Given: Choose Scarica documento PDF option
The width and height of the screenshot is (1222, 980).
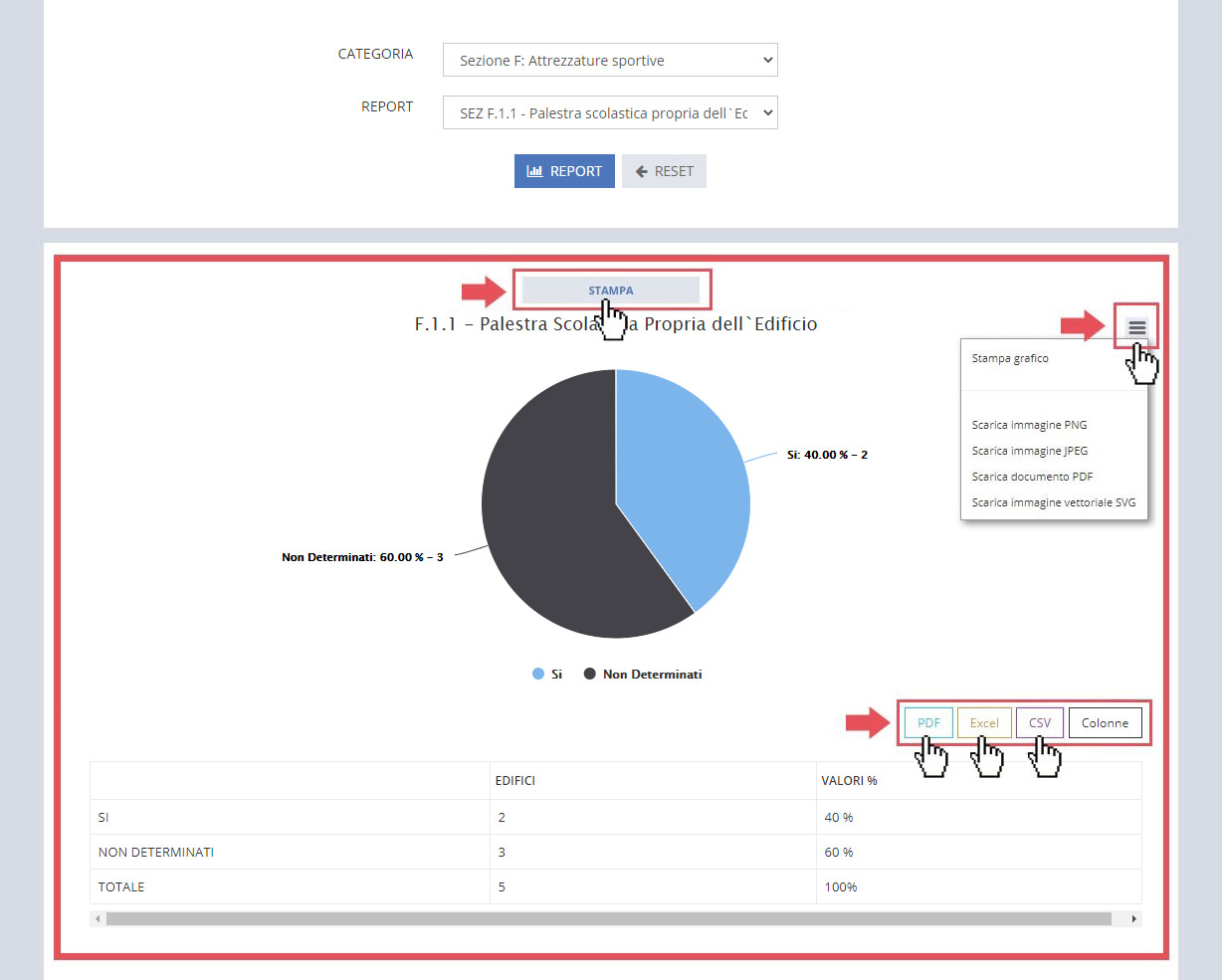Looking at the screenshot, I should pos(1032,477).
